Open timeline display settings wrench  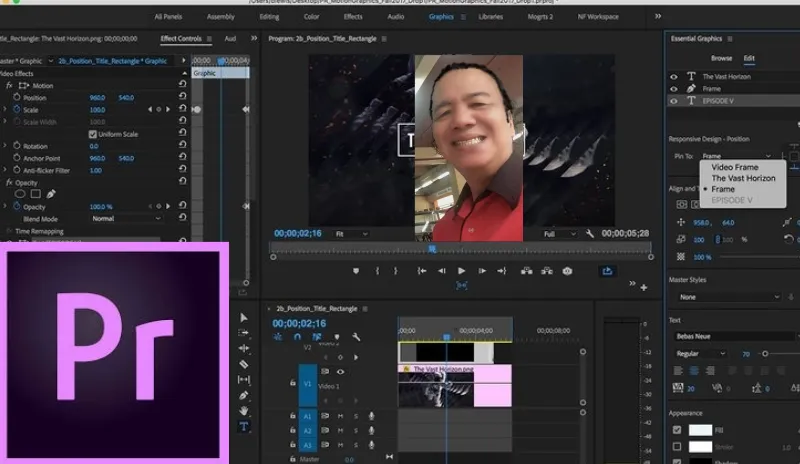pos(356,337)
